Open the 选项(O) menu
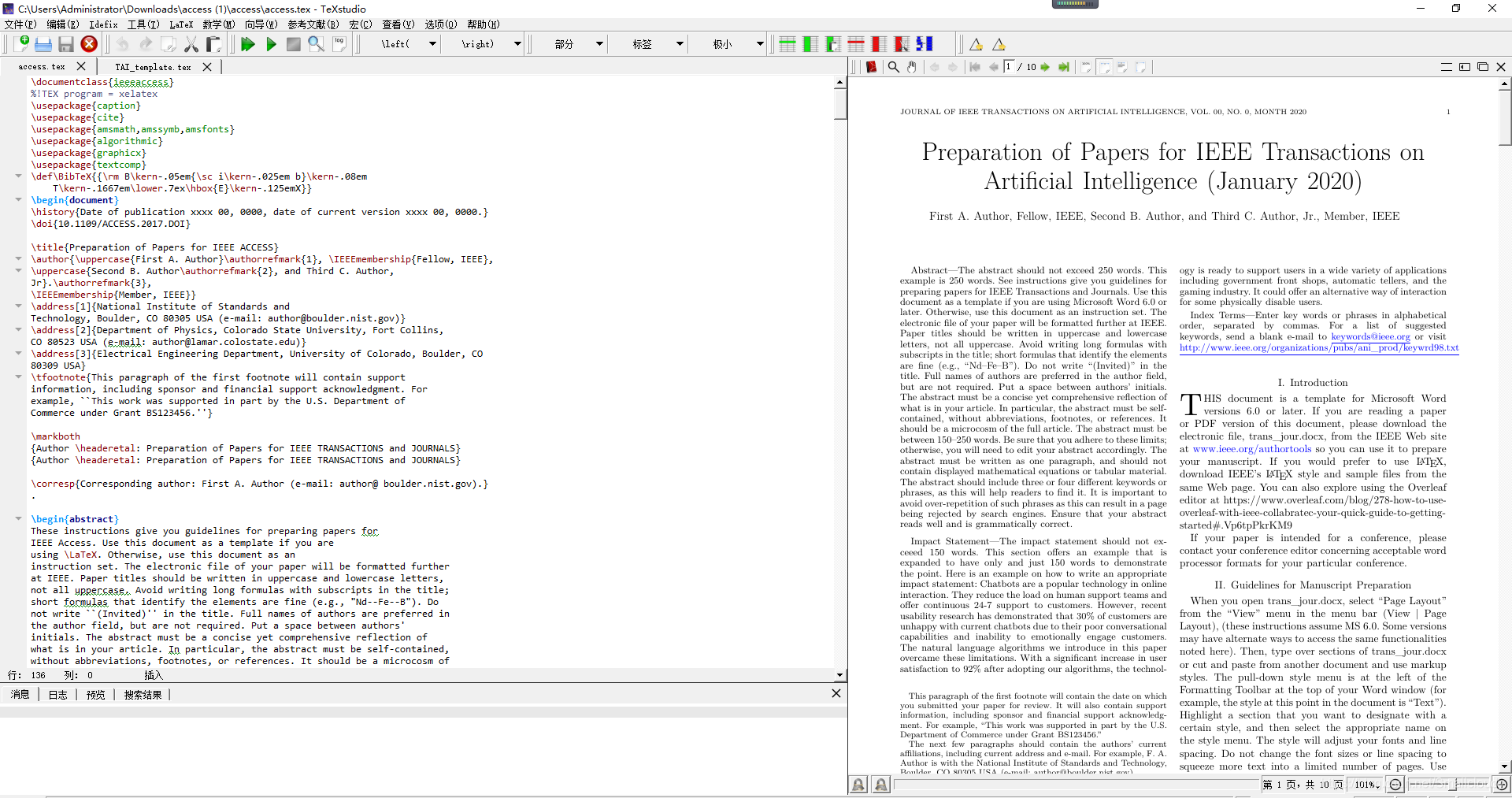Viewport: 1512px width, 798px height. (440, 24)
